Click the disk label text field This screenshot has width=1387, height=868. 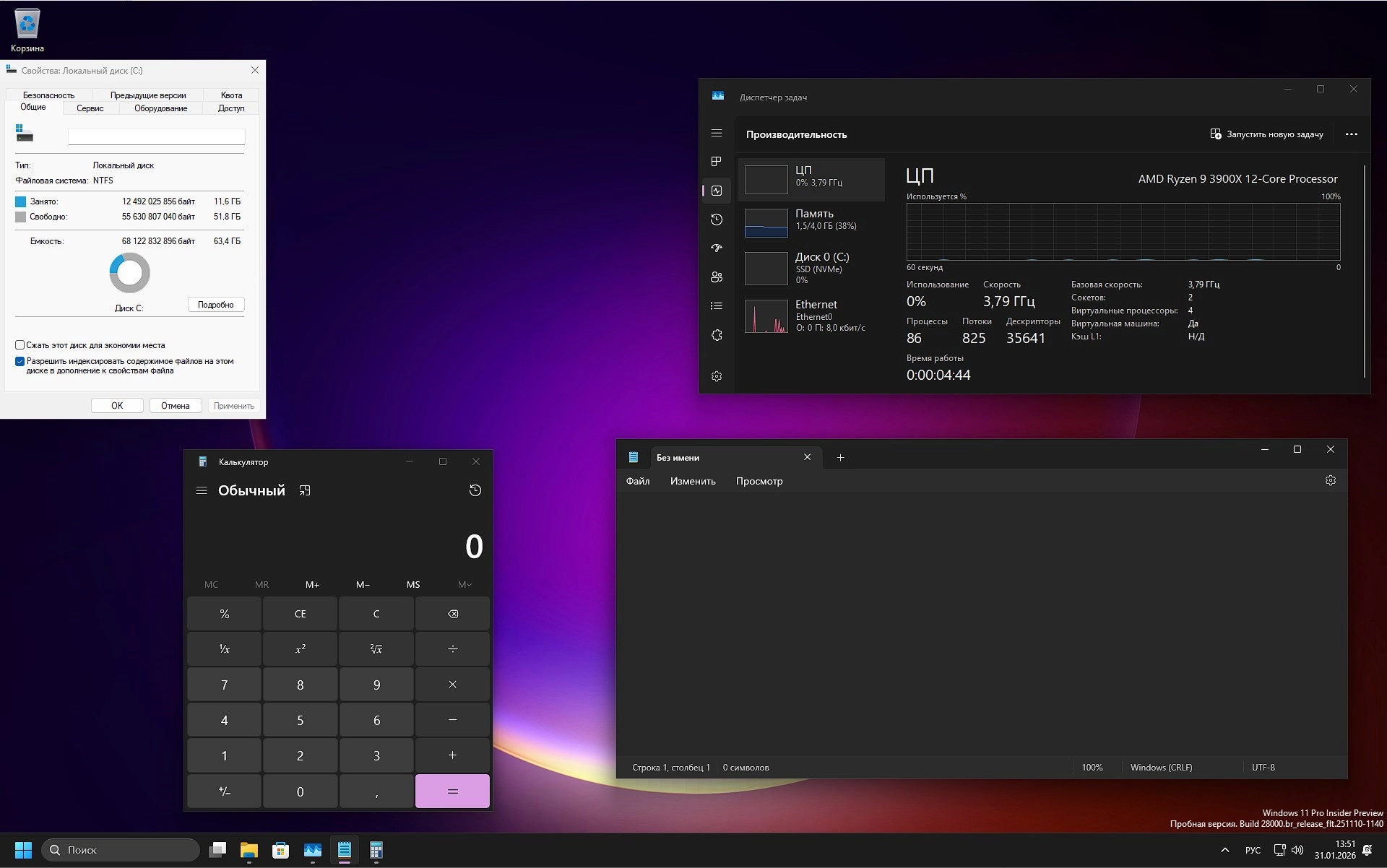[156, 136]
